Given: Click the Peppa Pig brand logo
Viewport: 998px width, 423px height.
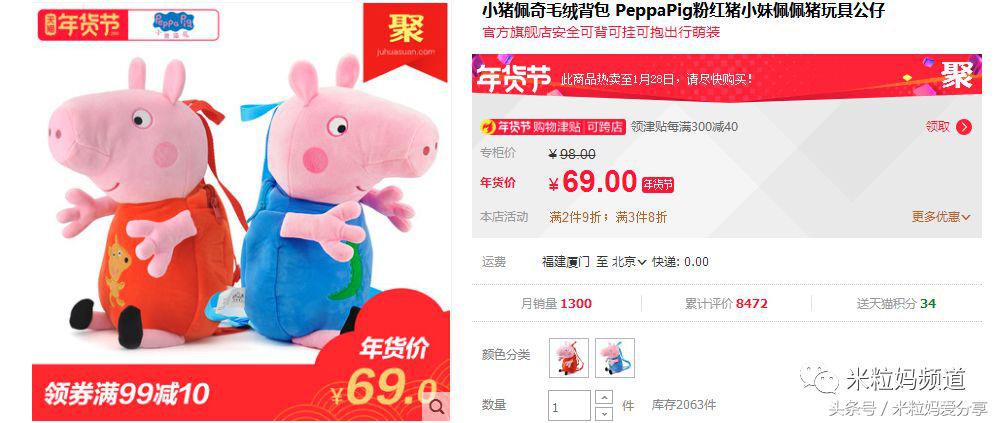Looking at the screenshot, I should coord(173,25).
